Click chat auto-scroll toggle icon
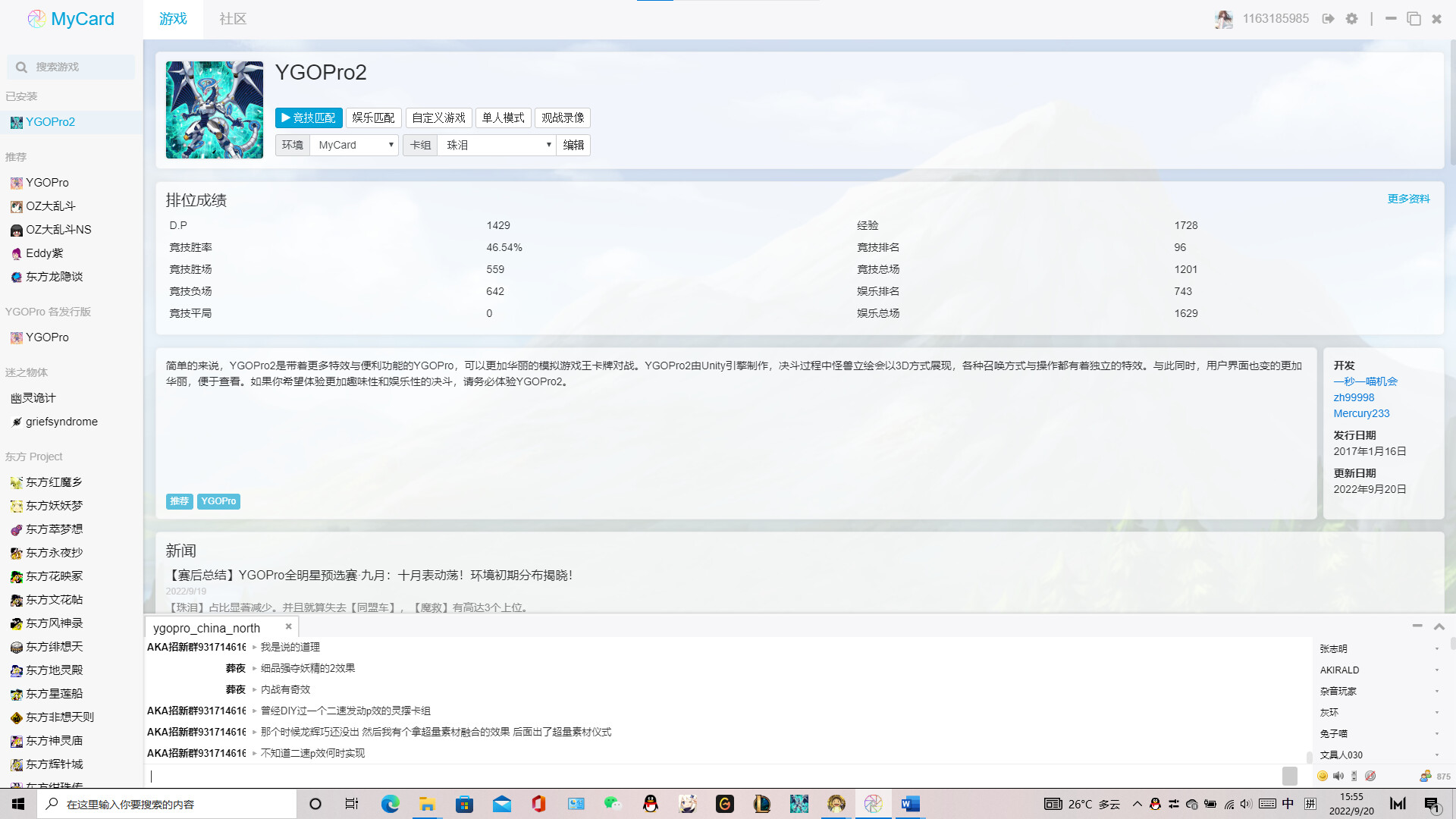Screen dimensions: 1456x819 point(1354,776)
